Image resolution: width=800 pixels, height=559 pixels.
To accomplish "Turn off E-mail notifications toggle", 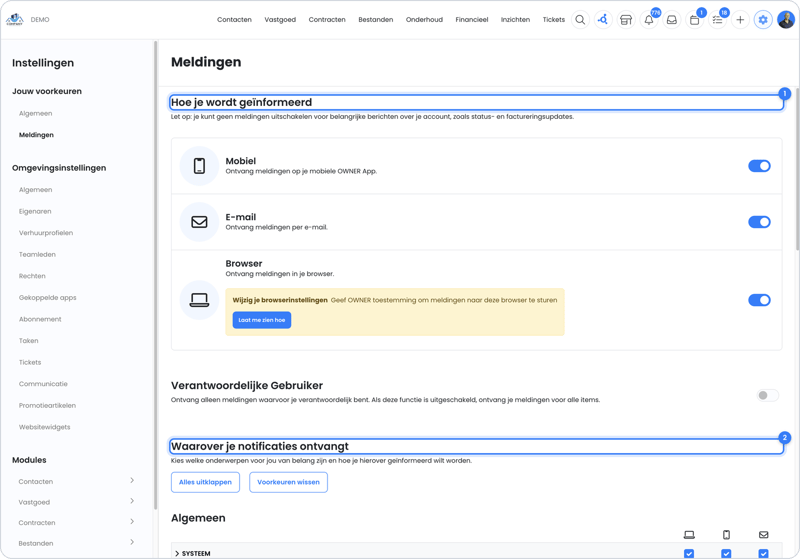I will pos(759,222).
